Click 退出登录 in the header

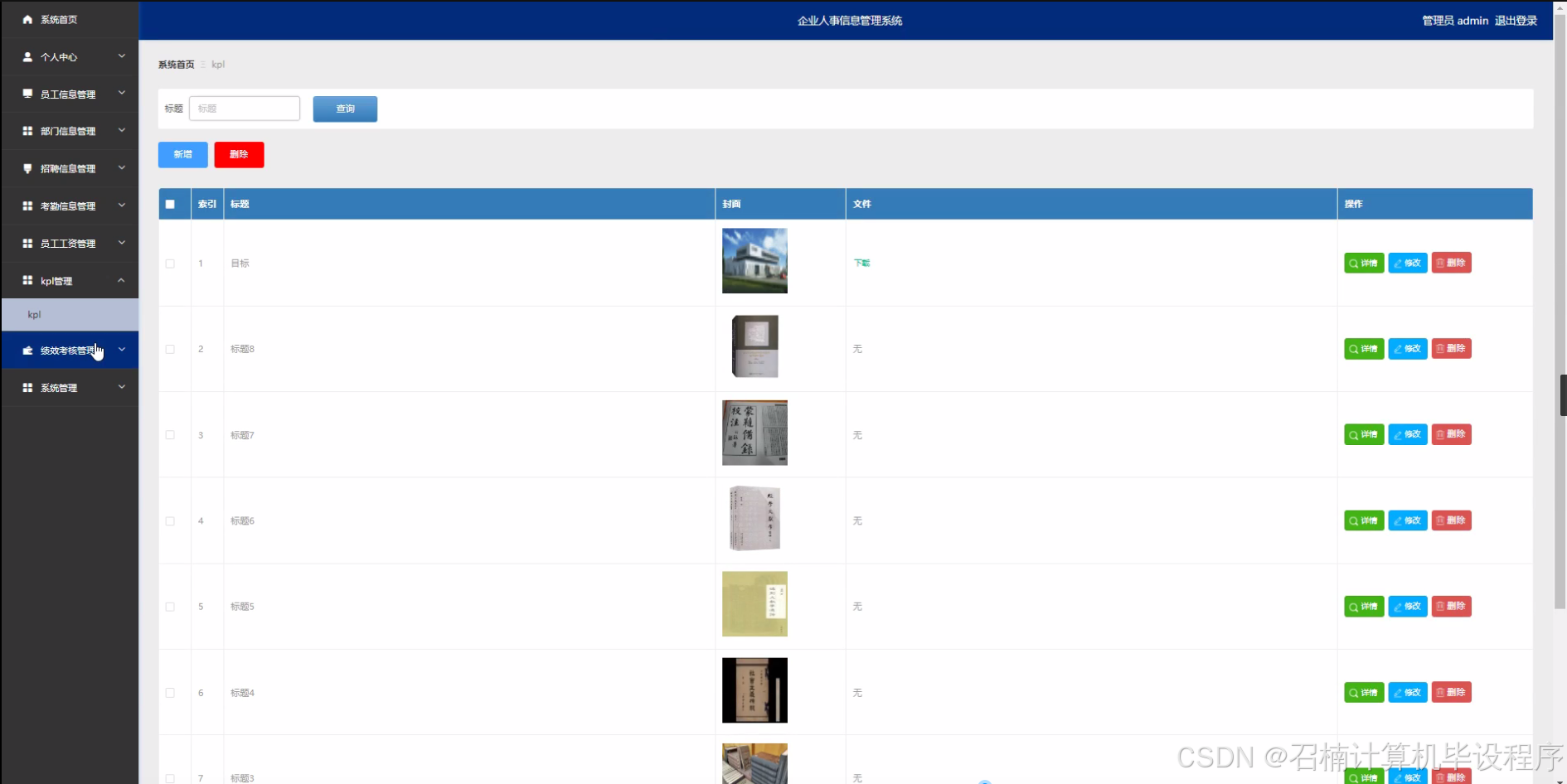pyautogui.click(x=1516, y=21)
